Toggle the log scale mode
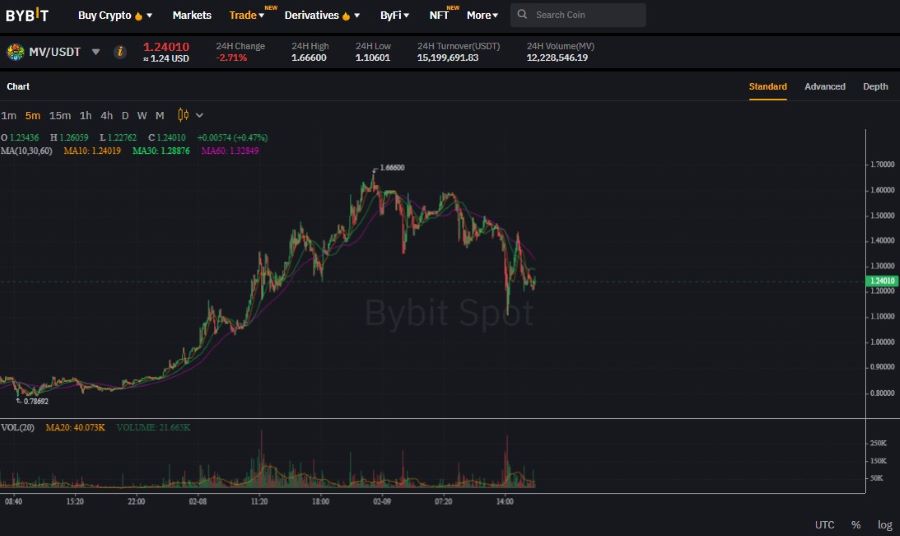The width and height of the screenshot is (900, 536). [x=884, y=525]
